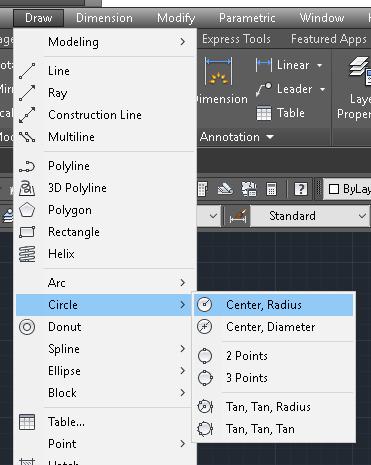Click the Table icon in Annotation panel
371x465 pixels.
[264, 113]
